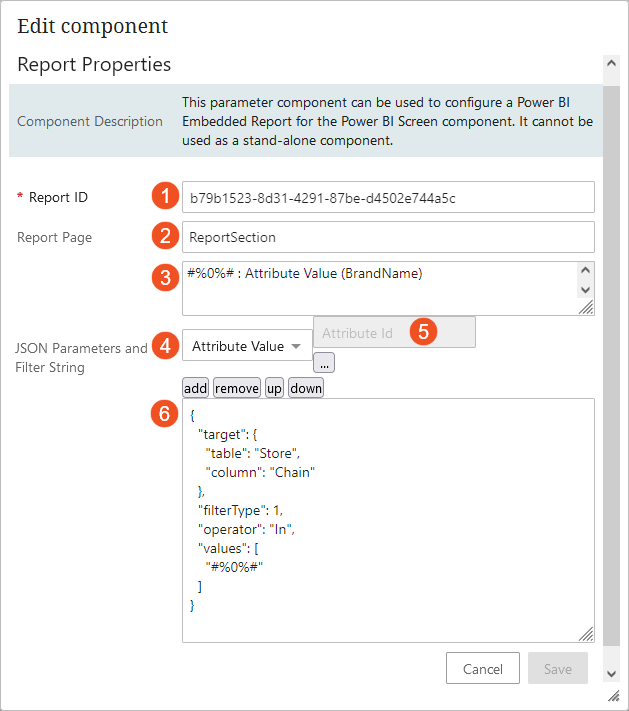The height and width of the screenshot is (711, 629).
Task: Click callout badge 4 near Attribute Value
Action: point(166,346)
